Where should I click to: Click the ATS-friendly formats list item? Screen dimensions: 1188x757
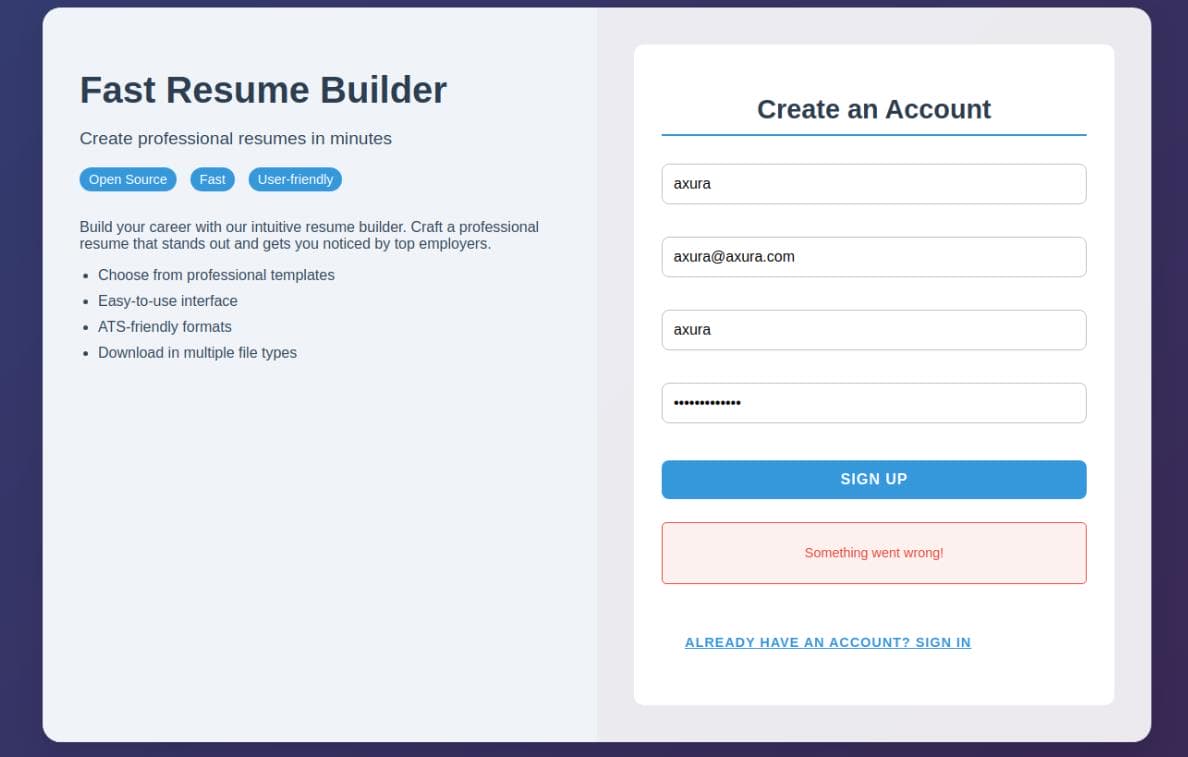[x=164, y=327]
